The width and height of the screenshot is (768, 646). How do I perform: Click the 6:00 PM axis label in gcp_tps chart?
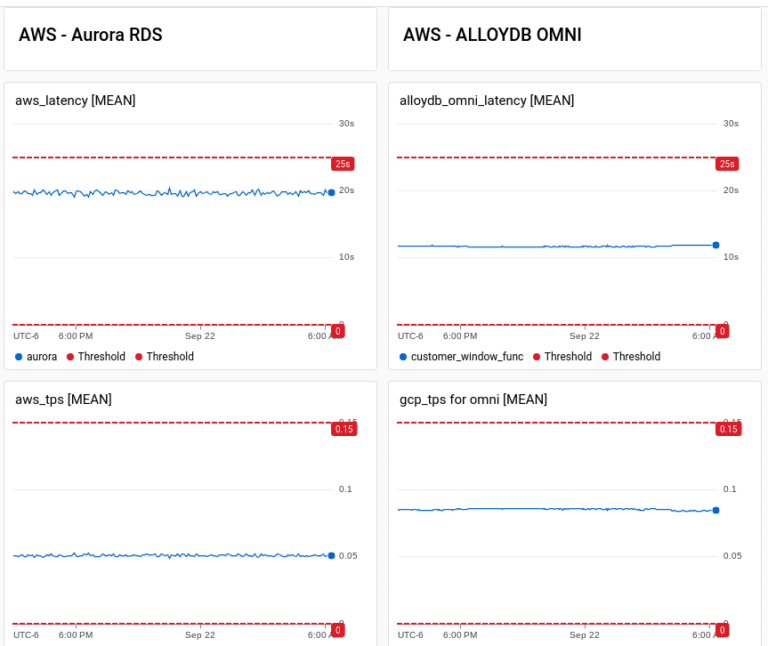(460, 635)
